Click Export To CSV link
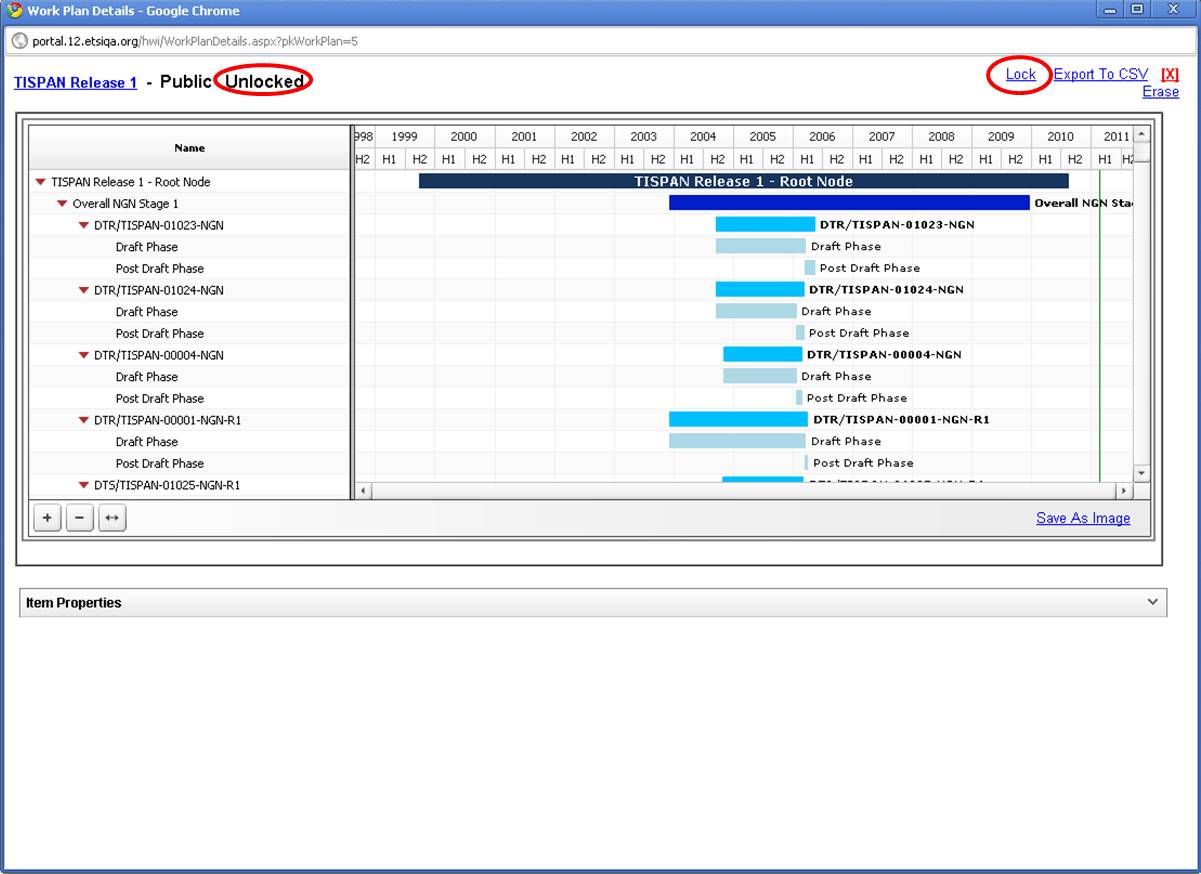Screen dimensions: 1201x874 click(1101, 74)
